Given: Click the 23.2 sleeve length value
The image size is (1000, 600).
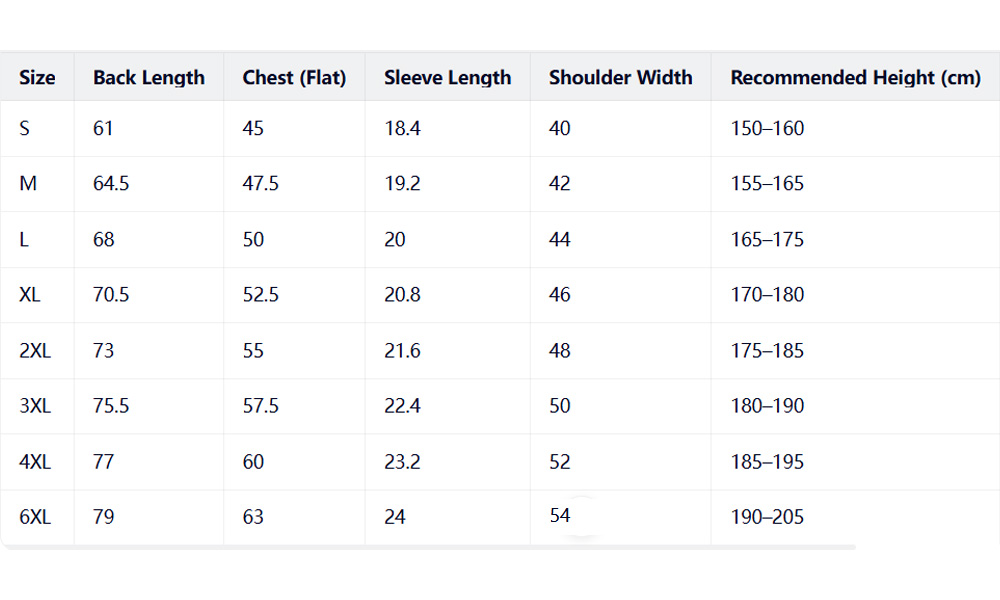Looking at the screenshot, I should pyautogui.click(x=402, y=462).
